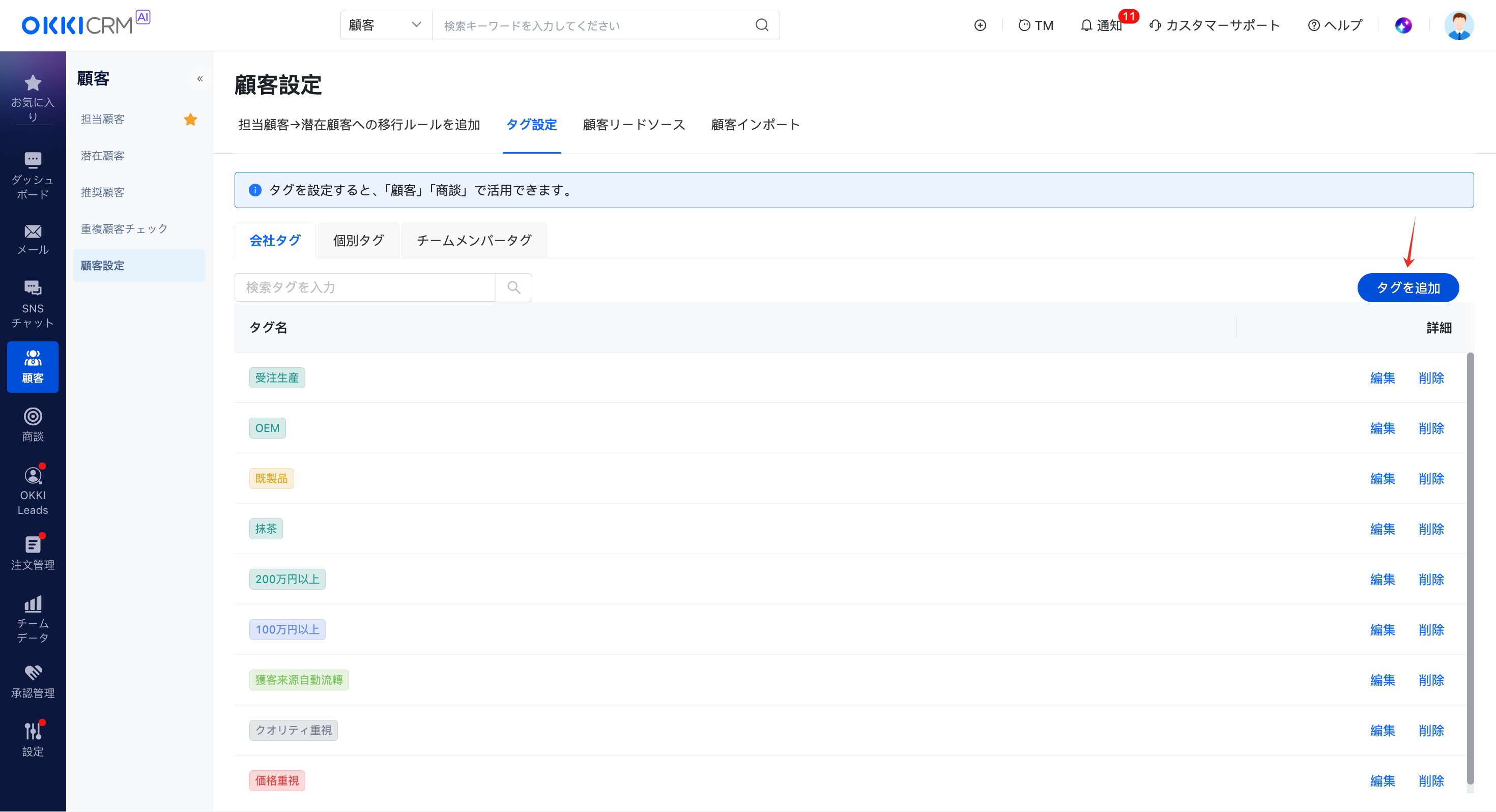Click 削除 for the 抹茶 tag
Screen dimensions: 1496x812
(x=1431, y=529)
